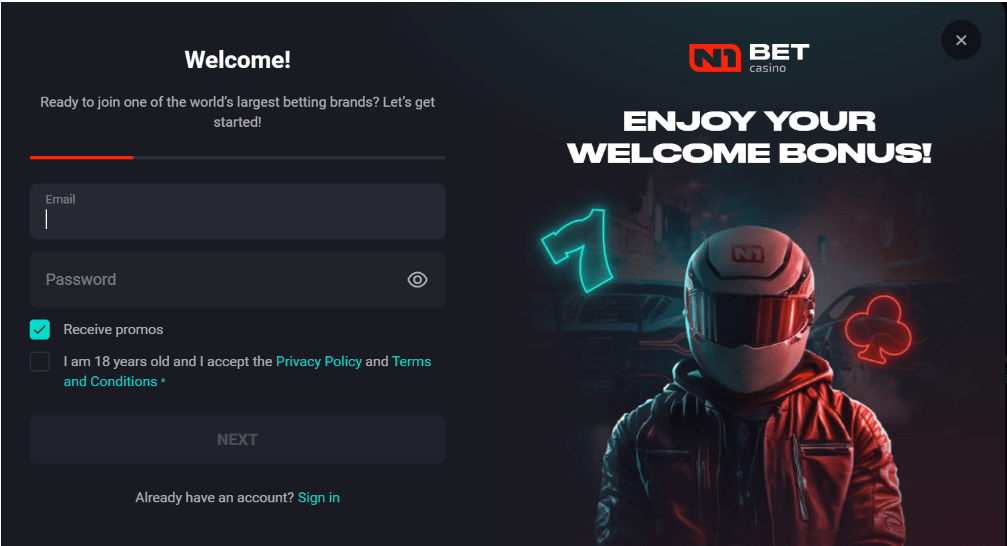1007x546 pixels.
Task: Click the racer helmet visor
Action: tap(748, 315)
